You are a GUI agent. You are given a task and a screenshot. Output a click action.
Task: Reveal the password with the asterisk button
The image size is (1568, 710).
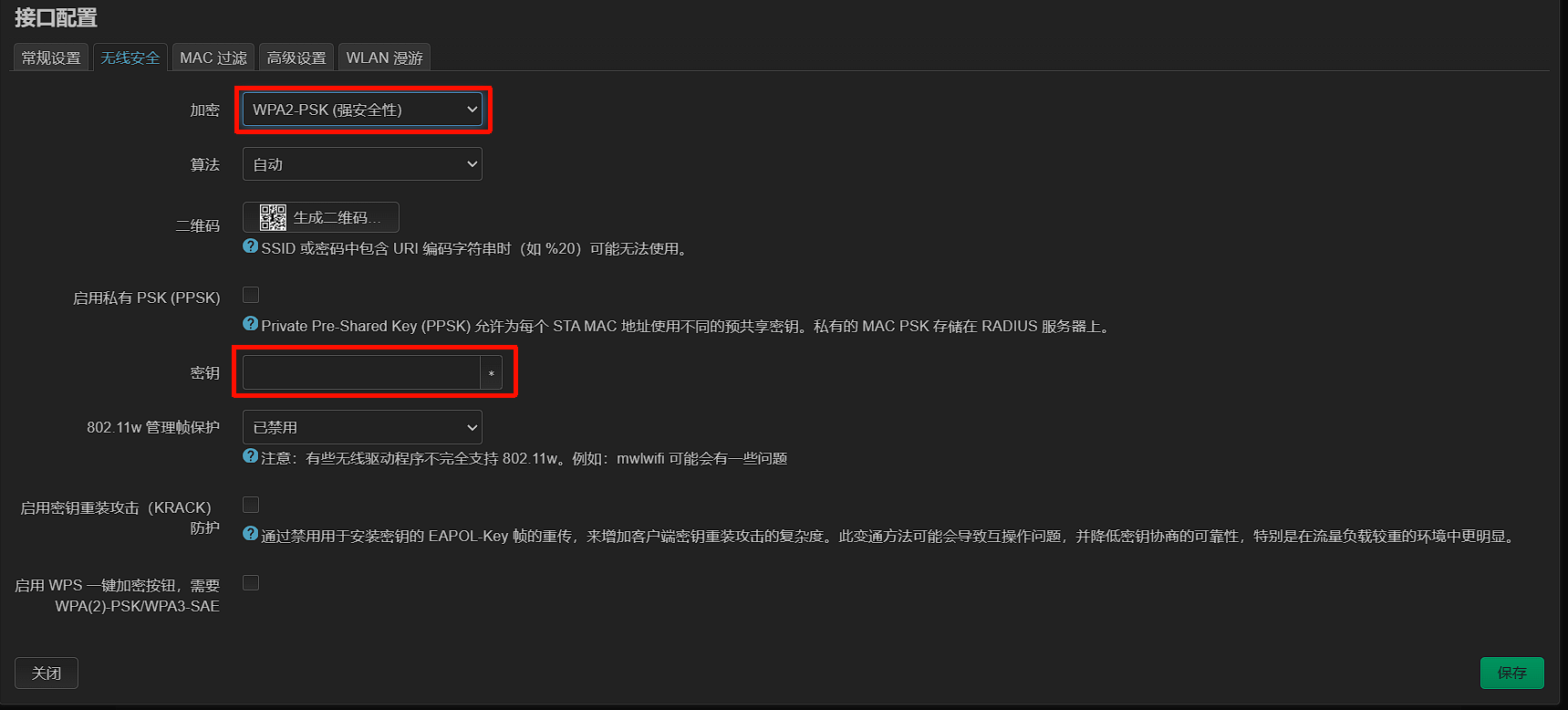pos(492,372)
